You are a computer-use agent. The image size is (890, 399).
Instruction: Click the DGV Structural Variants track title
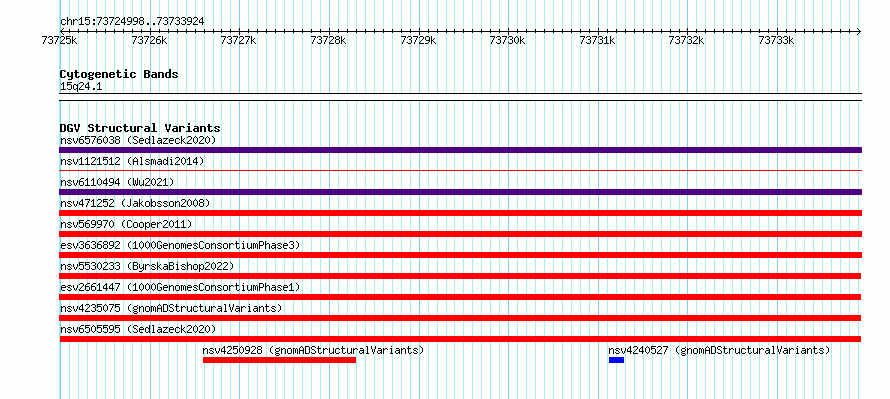pos(140,128)
